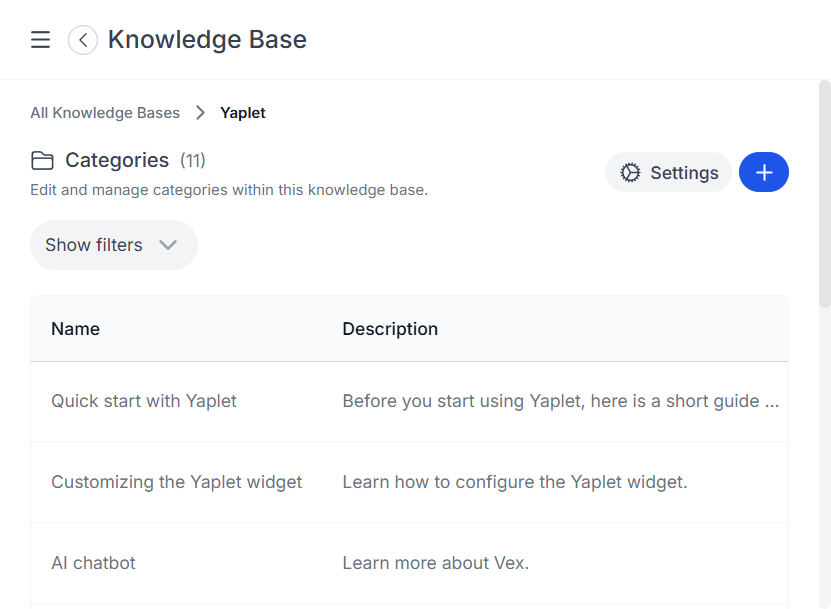831x609 pixels.
Task: Expand the Show filters dropdown
Action: [x=113, y=245]
